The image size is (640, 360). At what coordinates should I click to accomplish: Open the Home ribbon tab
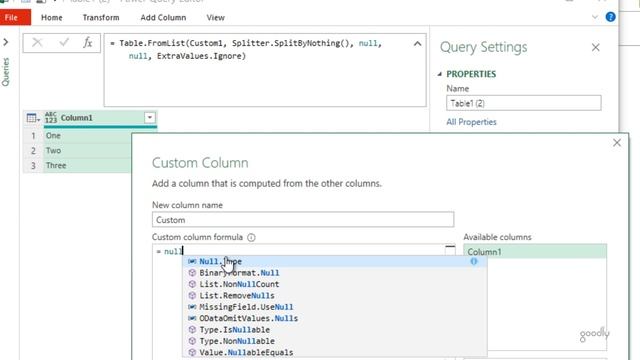tap(51, 18)
